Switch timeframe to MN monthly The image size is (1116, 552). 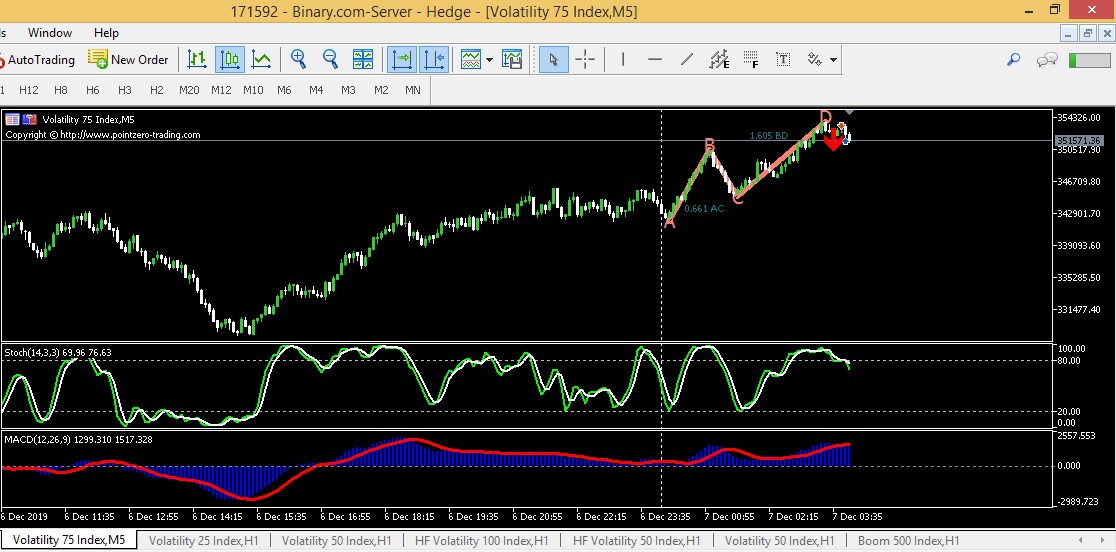(x=413, y=90)
